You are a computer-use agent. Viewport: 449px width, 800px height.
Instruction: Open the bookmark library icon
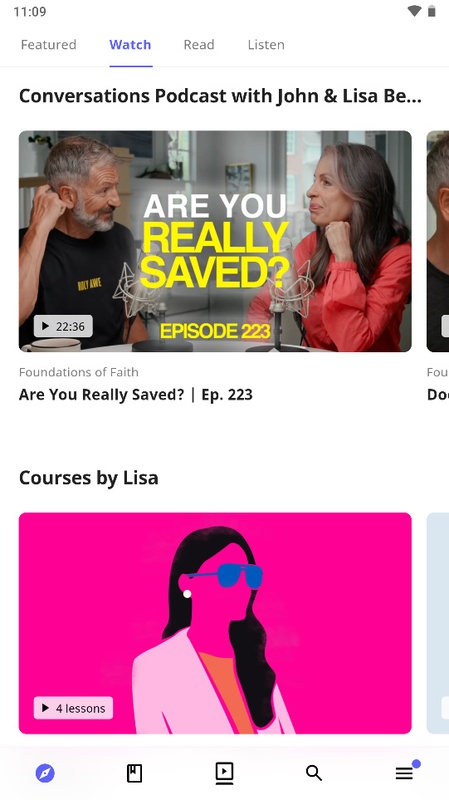click(134, 773)
